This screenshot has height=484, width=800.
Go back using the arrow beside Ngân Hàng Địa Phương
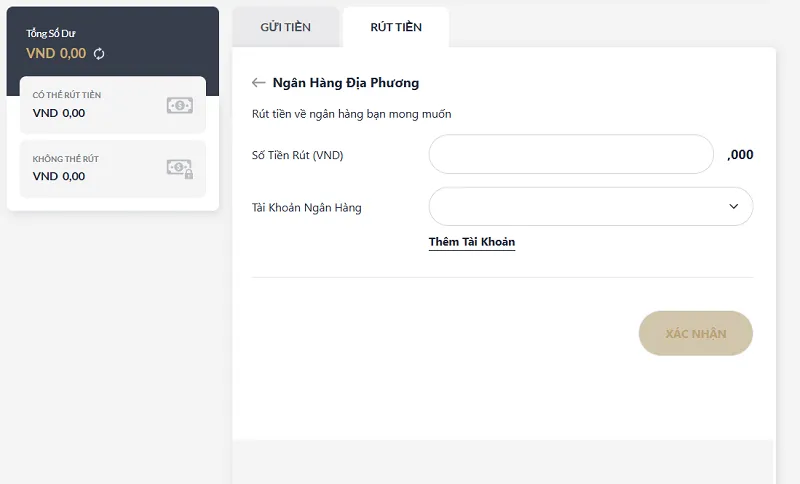(x=259, y=83)
